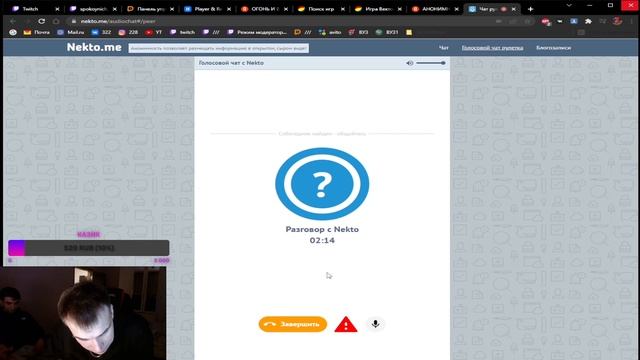640x360 pixels.
Task: Click the red warning triangle report icon
Action: 346,324
